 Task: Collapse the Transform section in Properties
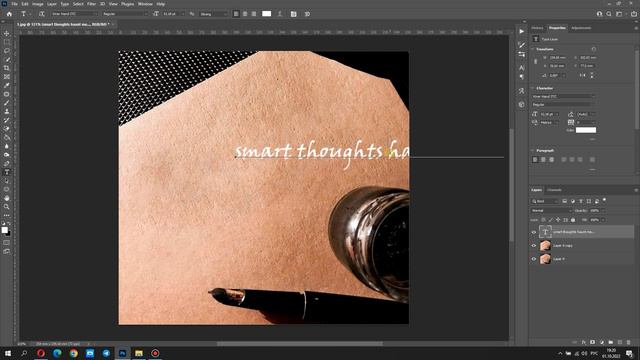coord(533,49)
